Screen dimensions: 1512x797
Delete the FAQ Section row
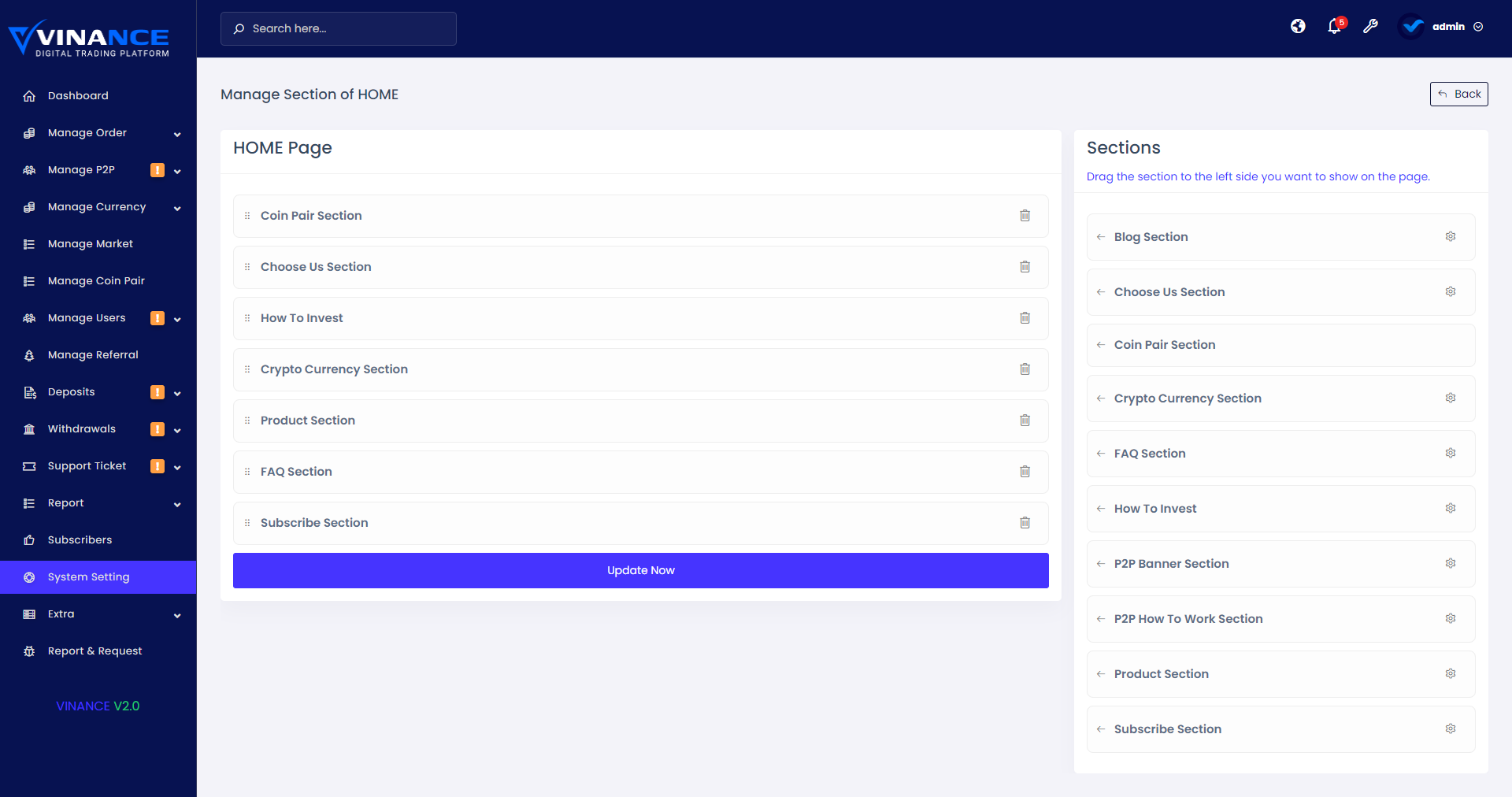point(1025,472)
